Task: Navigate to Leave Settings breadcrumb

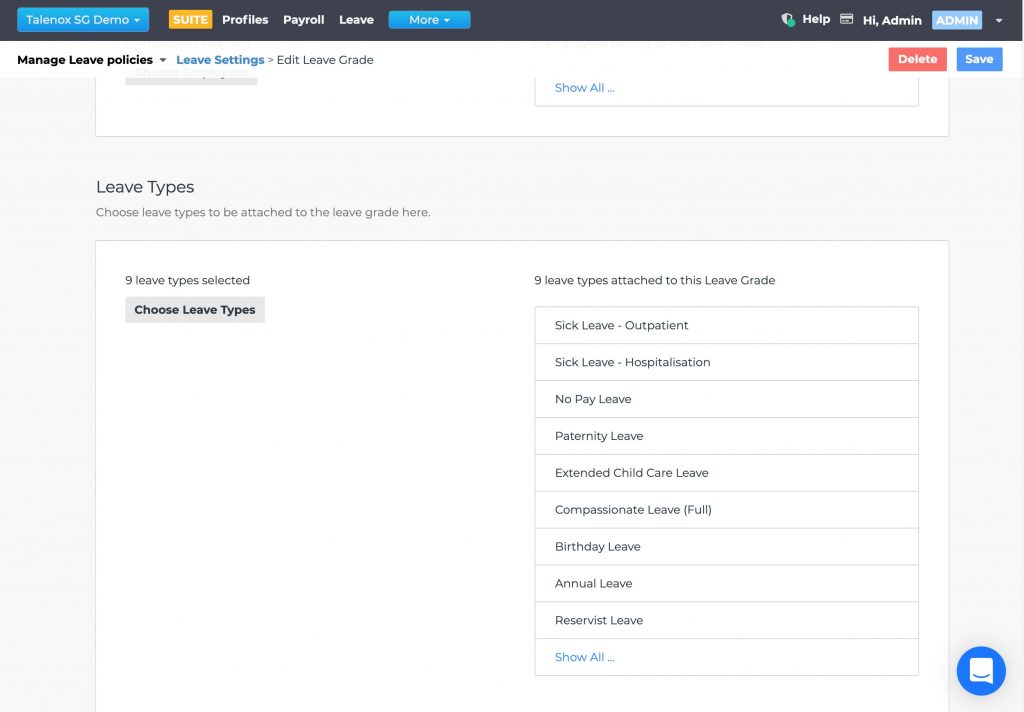Action: pos(220,60)
